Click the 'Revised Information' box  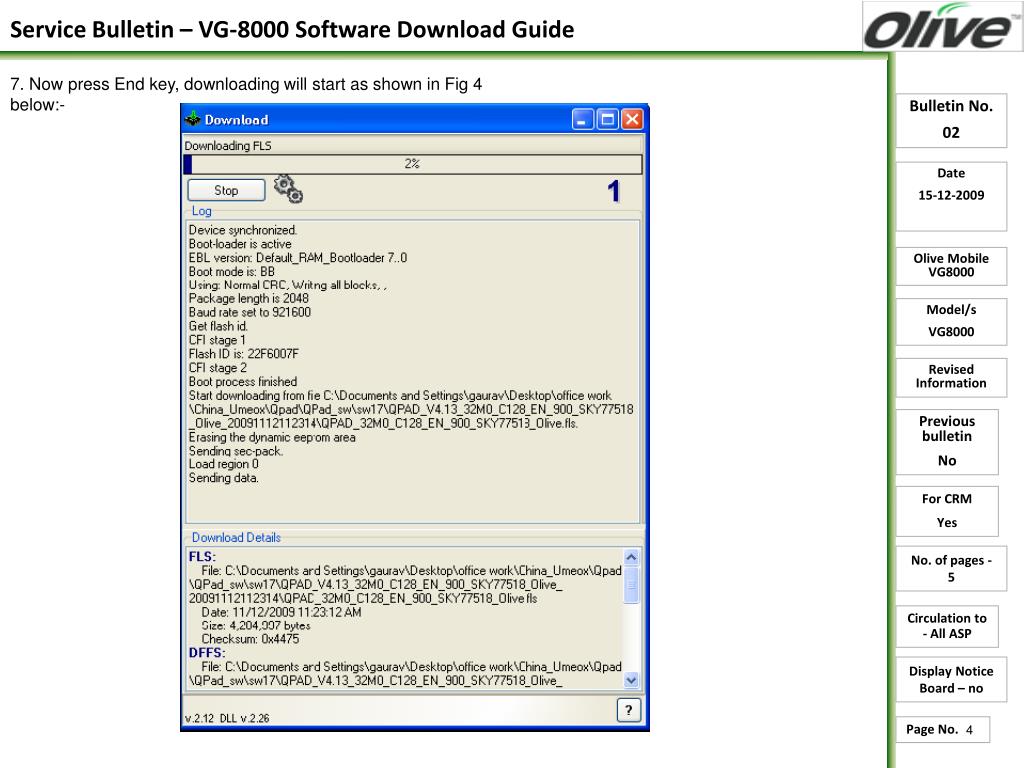(x=951, y=377)
